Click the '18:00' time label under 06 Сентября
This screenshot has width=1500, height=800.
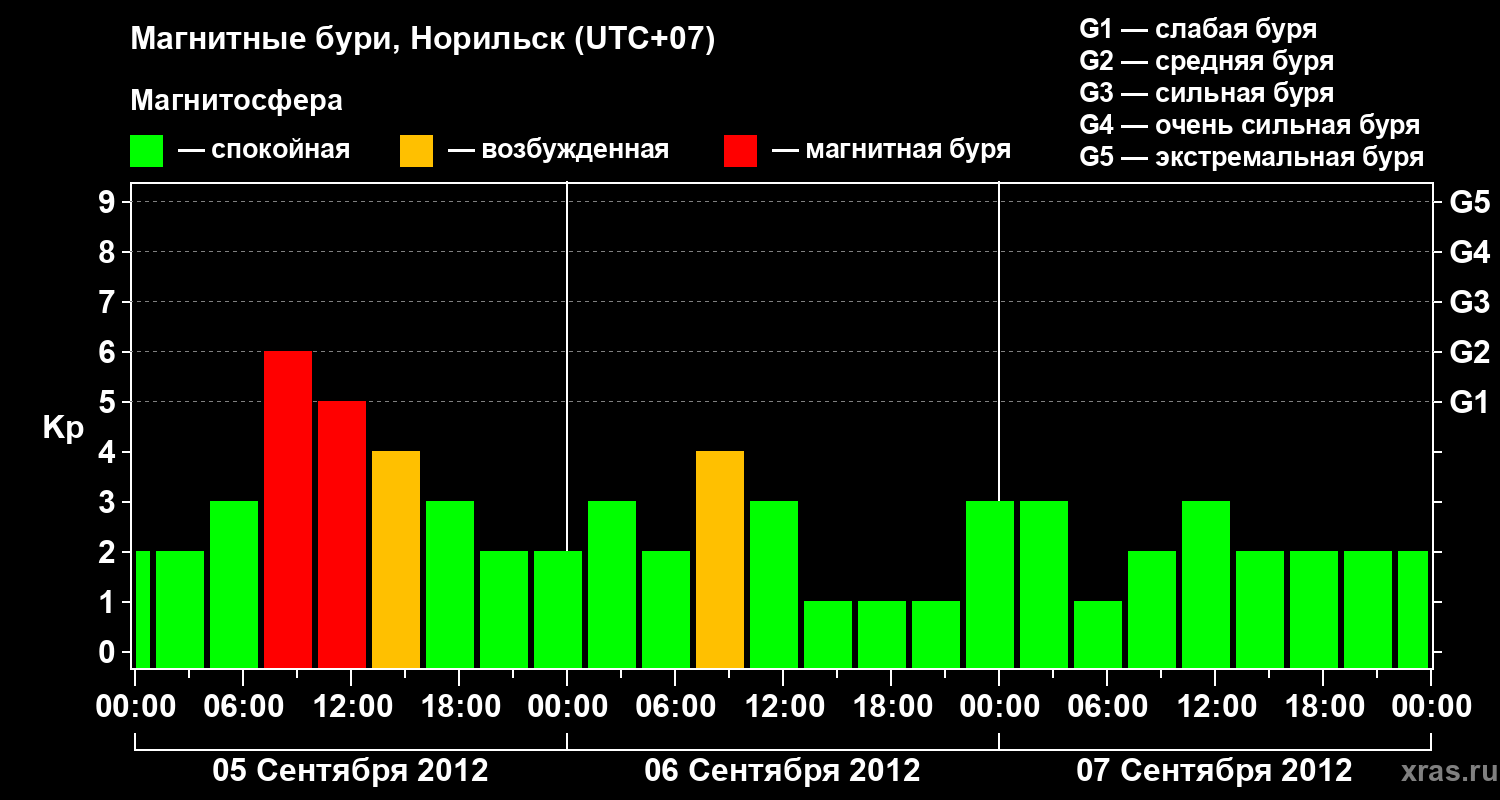(891, 707)
